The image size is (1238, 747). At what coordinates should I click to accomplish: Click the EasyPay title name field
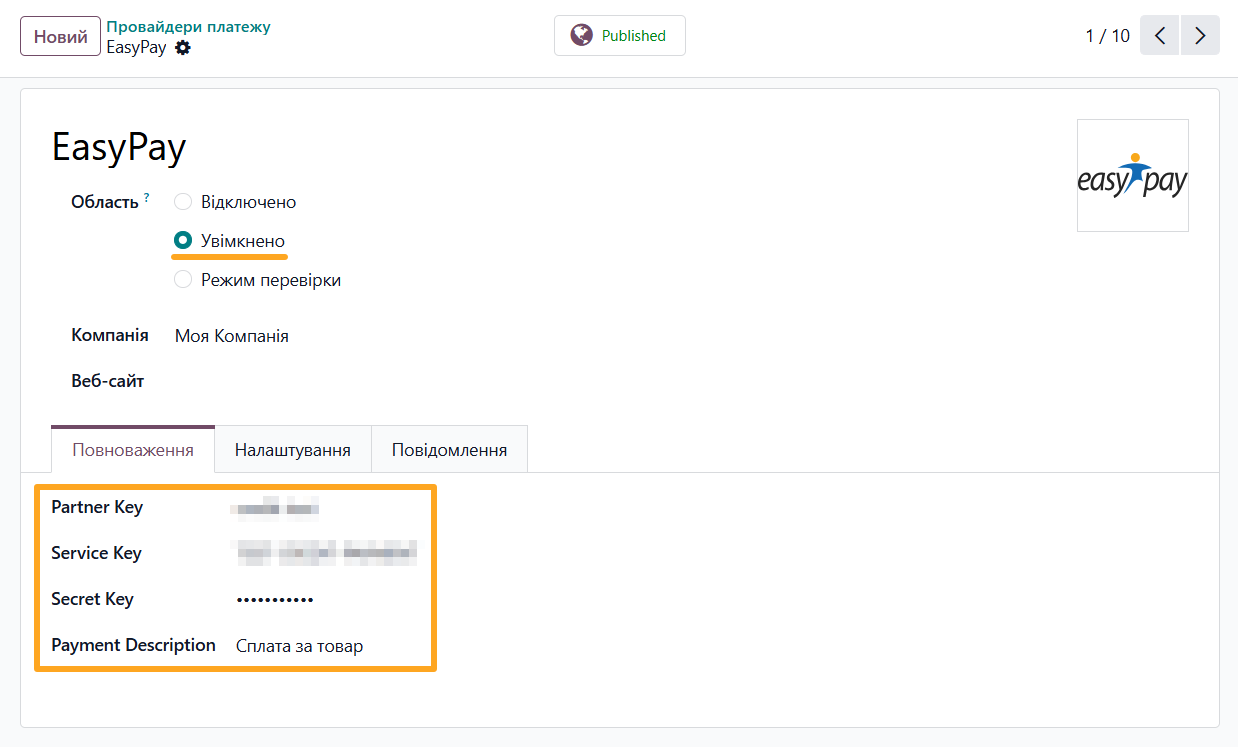coord(119,148)
